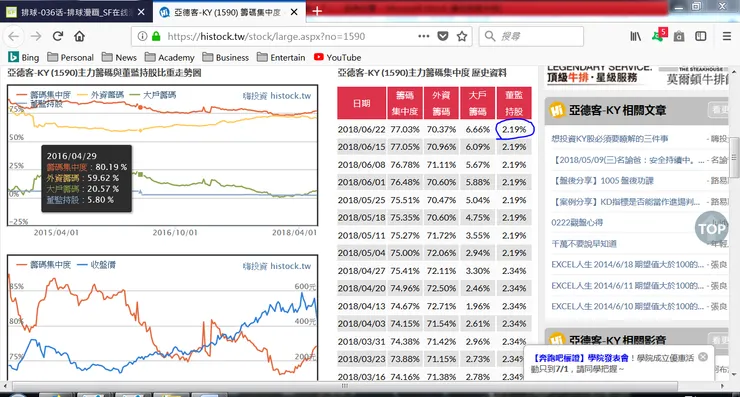Image resolution: width=740 pixels, height=397 pixels.
Task: Open the YouTube bookmark
Action: pos(337,58)
